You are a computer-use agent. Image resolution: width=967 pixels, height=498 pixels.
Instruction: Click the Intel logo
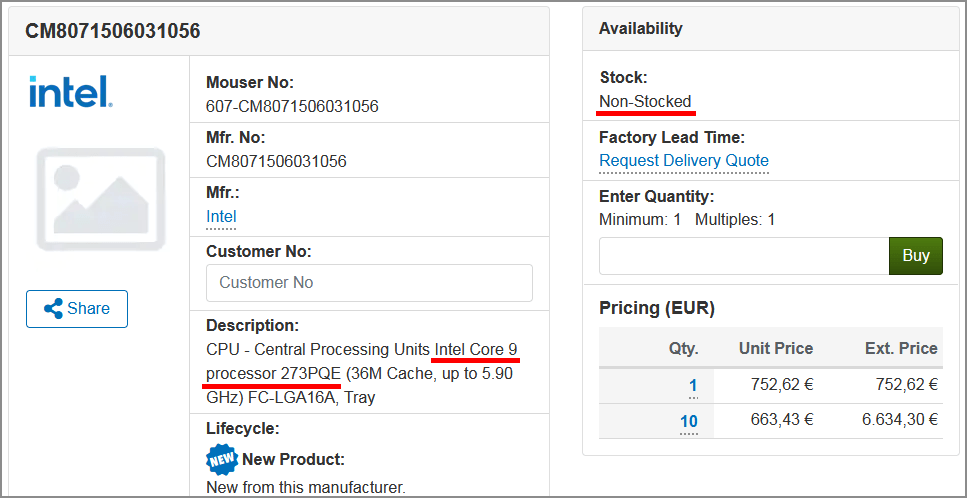tap(70, 91)
